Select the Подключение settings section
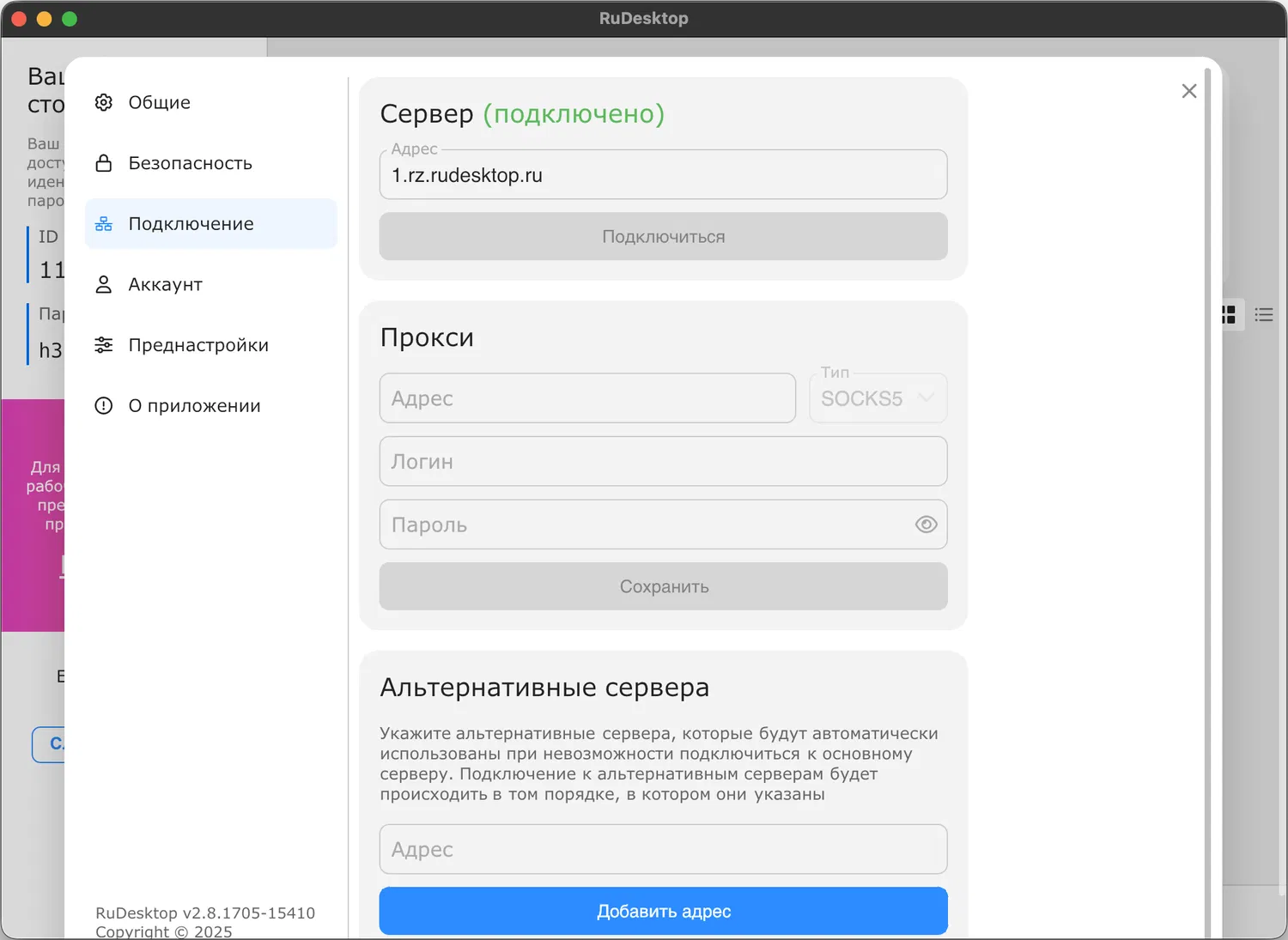Image resolution: width=1288 pixels, height=940 pixels. (211, 224)
